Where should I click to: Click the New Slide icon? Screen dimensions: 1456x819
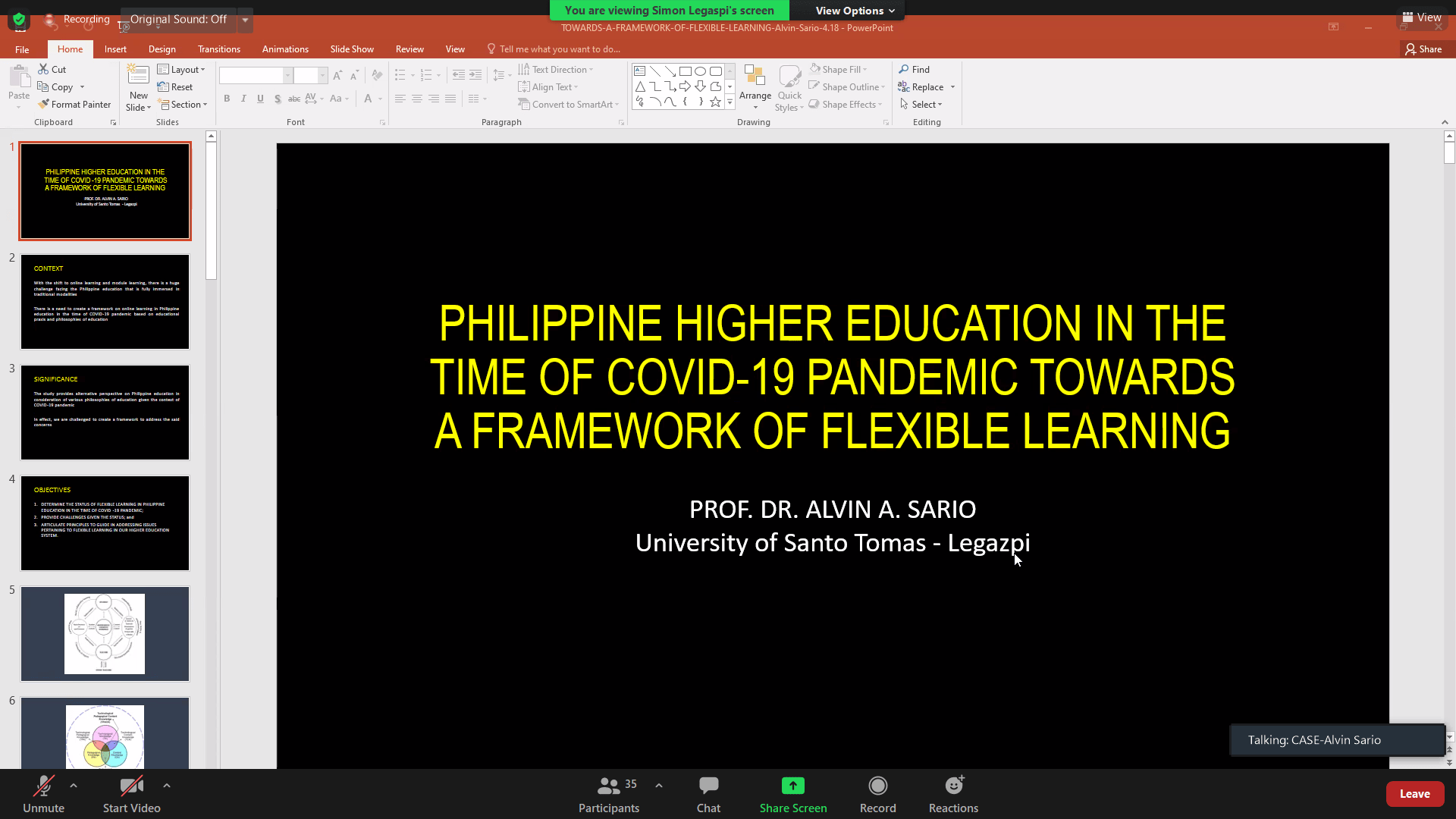pyautogui.click(x=138, y=76)
